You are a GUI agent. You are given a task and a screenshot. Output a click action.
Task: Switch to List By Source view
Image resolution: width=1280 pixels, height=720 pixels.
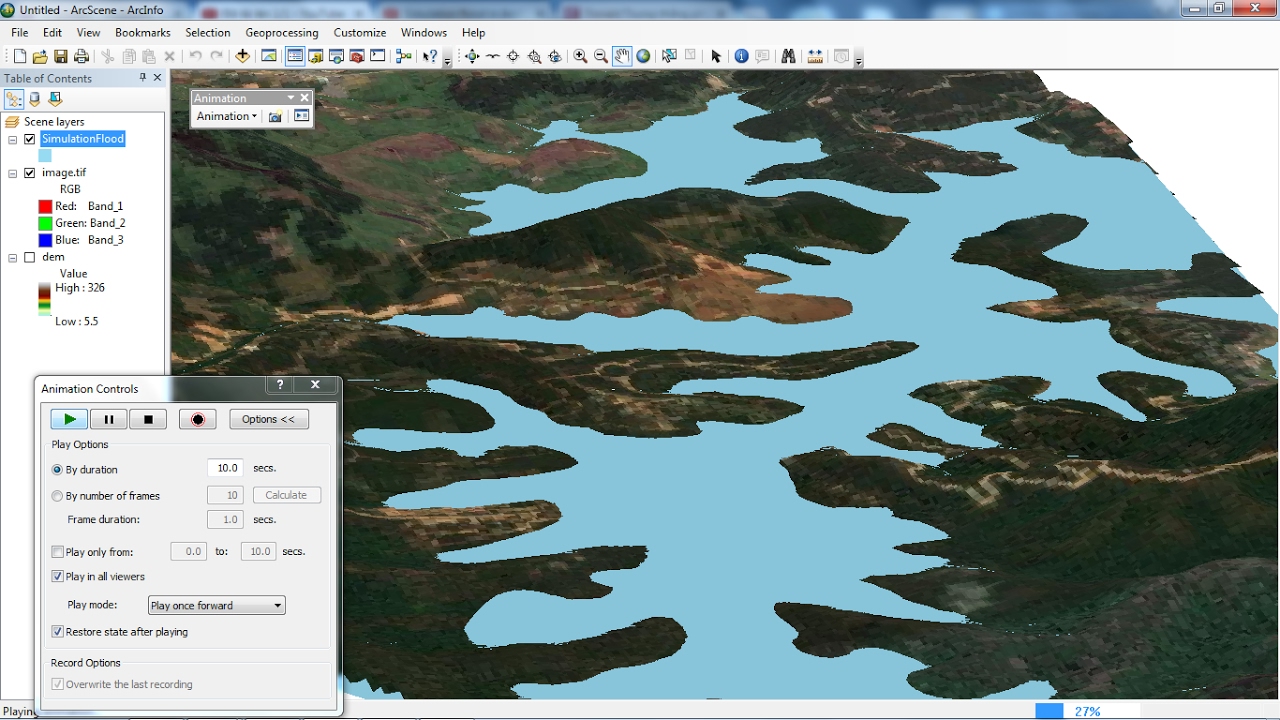35,99
